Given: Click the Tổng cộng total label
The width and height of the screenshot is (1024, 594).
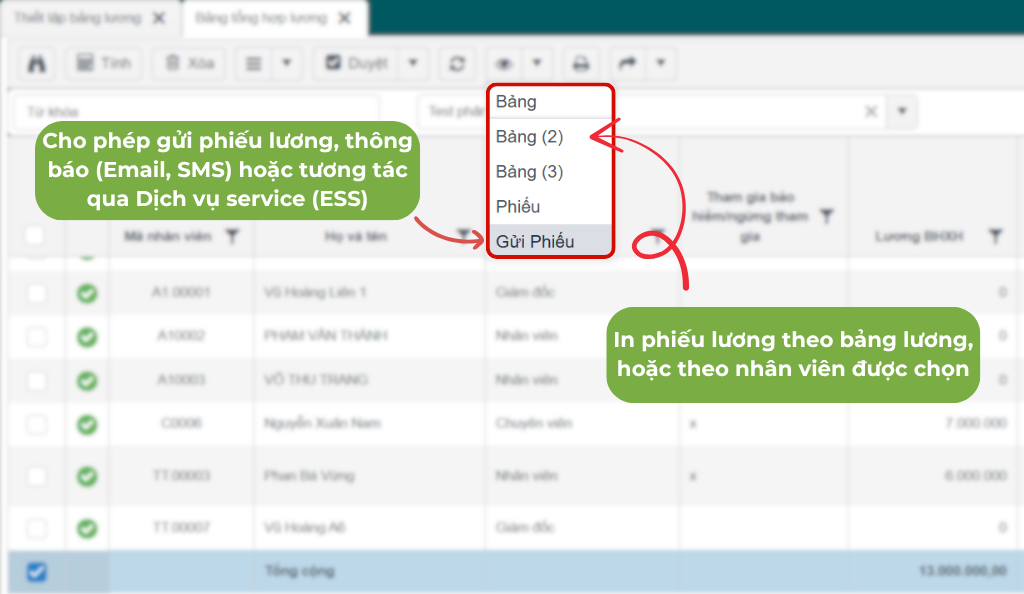Looking at the screenshot, I should [299, 571].
